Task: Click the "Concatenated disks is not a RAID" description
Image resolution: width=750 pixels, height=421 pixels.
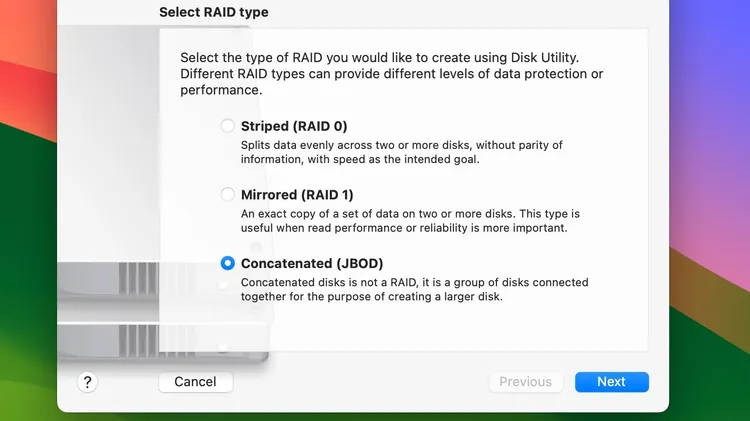Action: coord(415,289)
